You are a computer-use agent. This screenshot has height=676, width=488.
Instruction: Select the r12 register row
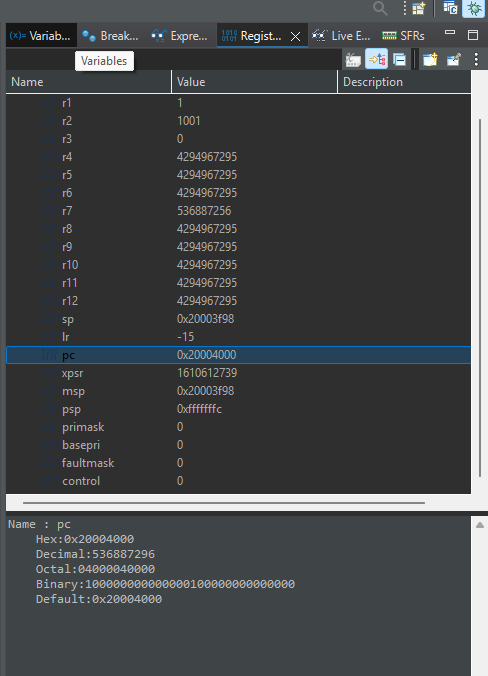click(238, 301)
